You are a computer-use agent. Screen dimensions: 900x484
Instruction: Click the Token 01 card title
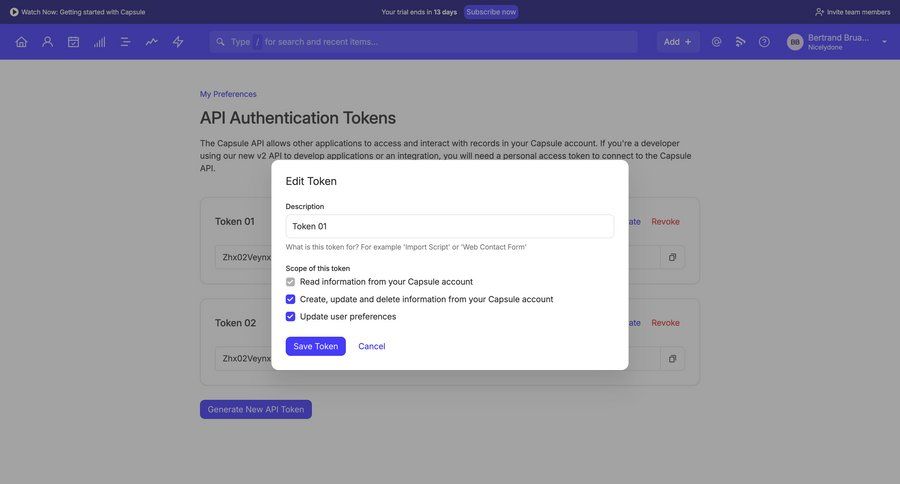point(235,222)
